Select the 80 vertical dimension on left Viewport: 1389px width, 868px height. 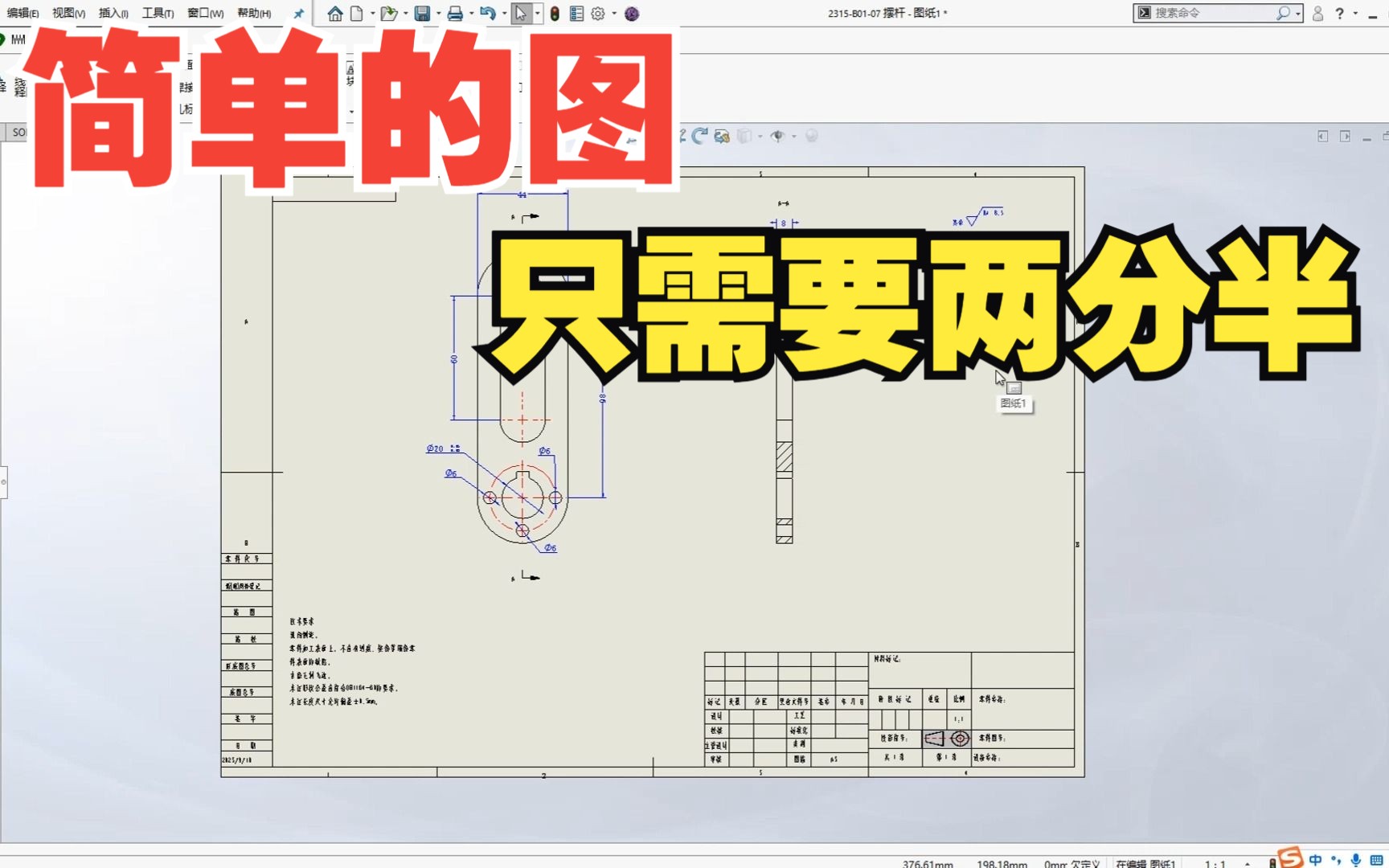pos(454,359)
